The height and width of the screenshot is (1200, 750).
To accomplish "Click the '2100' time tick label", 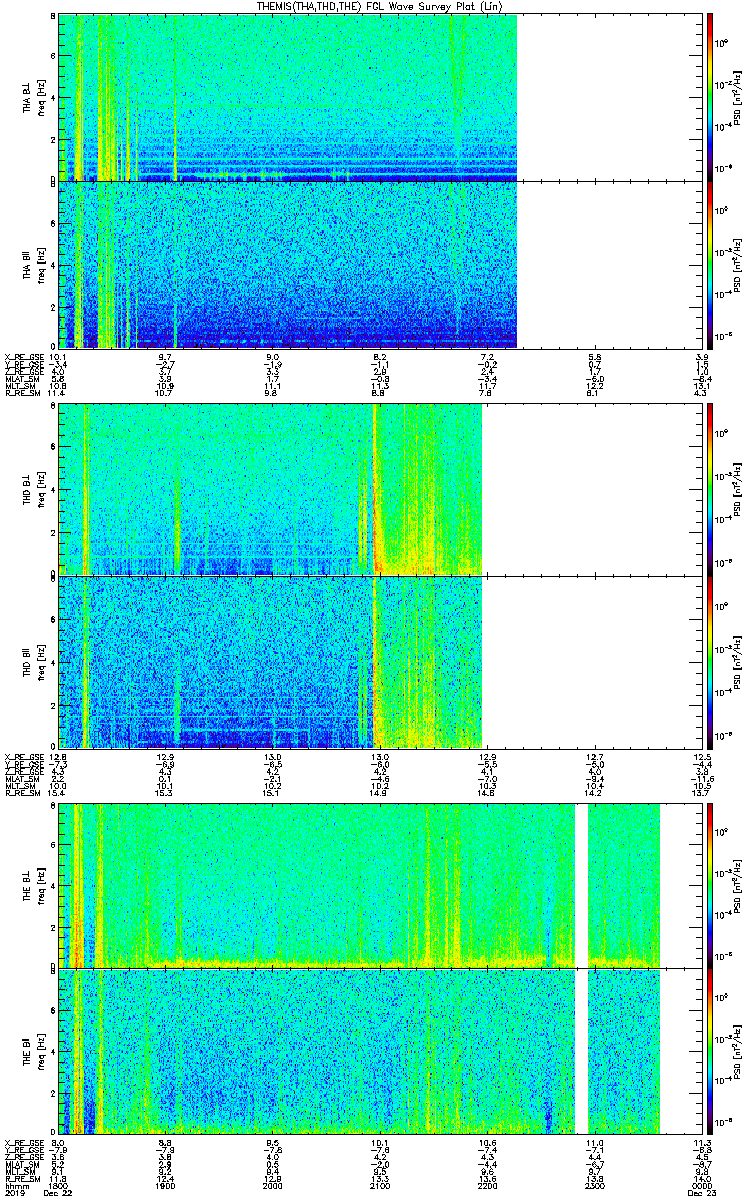I will click(x=380, y=1185).
